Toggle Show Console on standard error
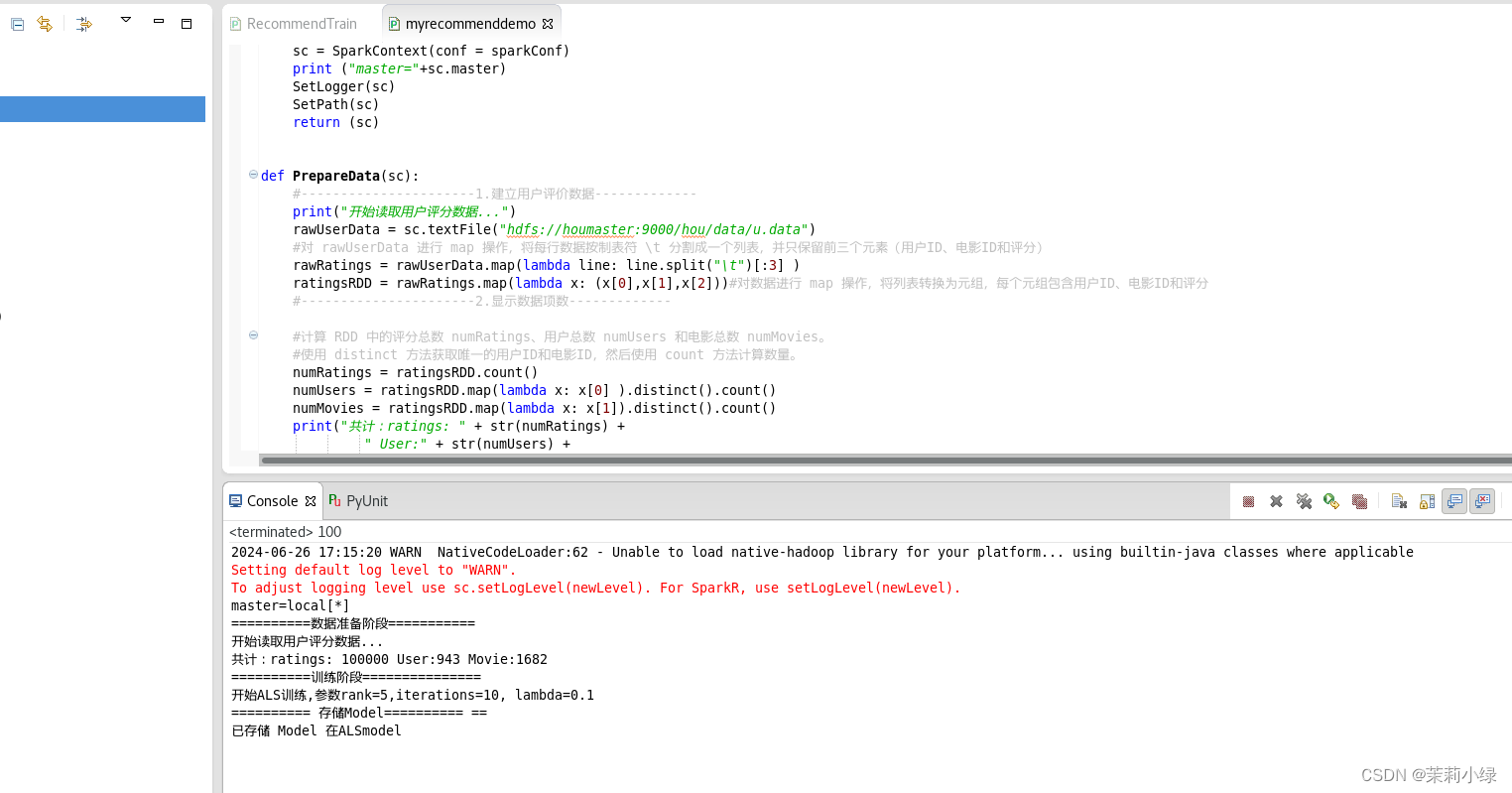 coord(1482,501)
